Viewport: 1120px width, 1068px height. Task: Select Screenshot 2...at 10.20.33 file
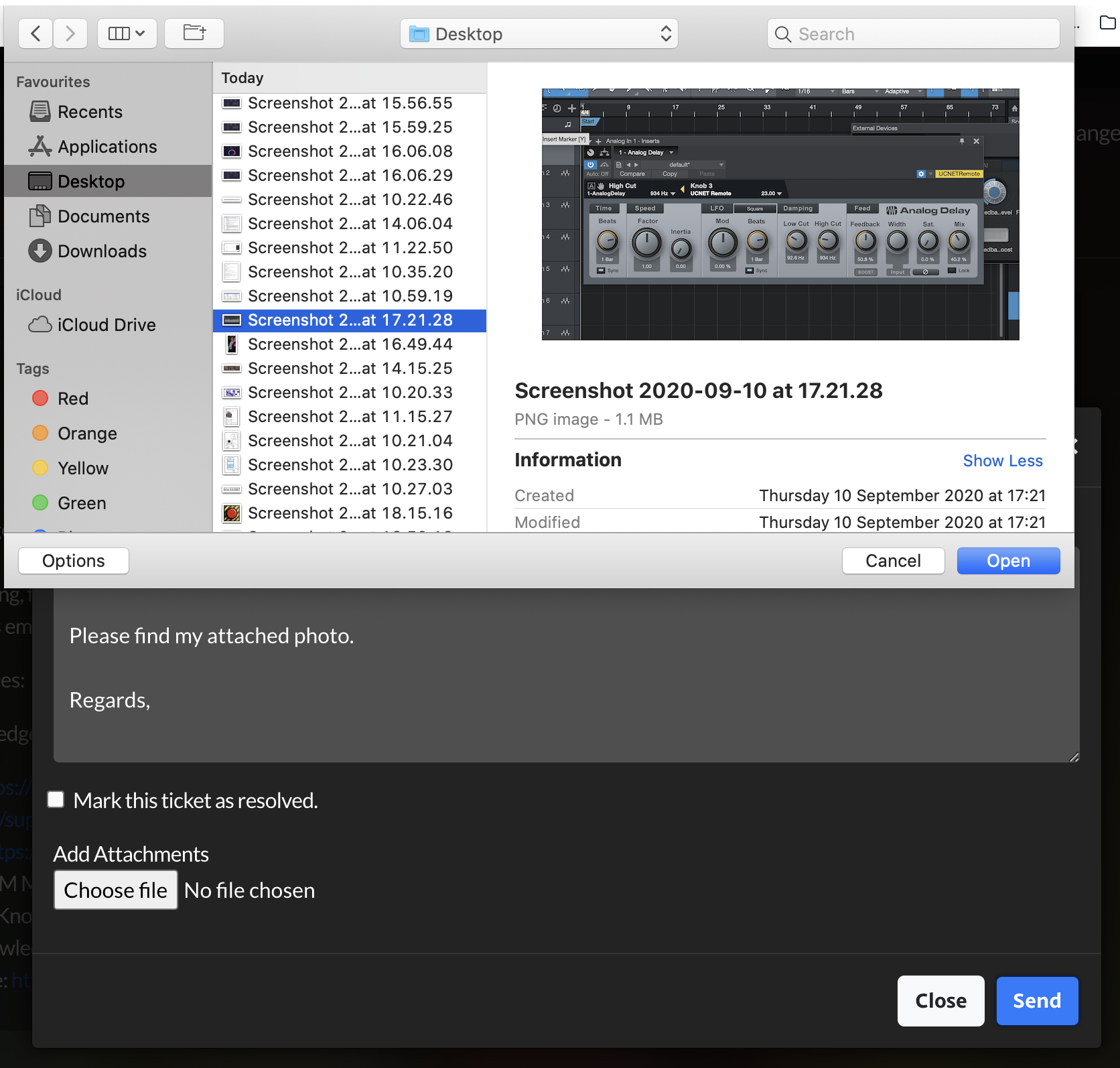[350, 393]
